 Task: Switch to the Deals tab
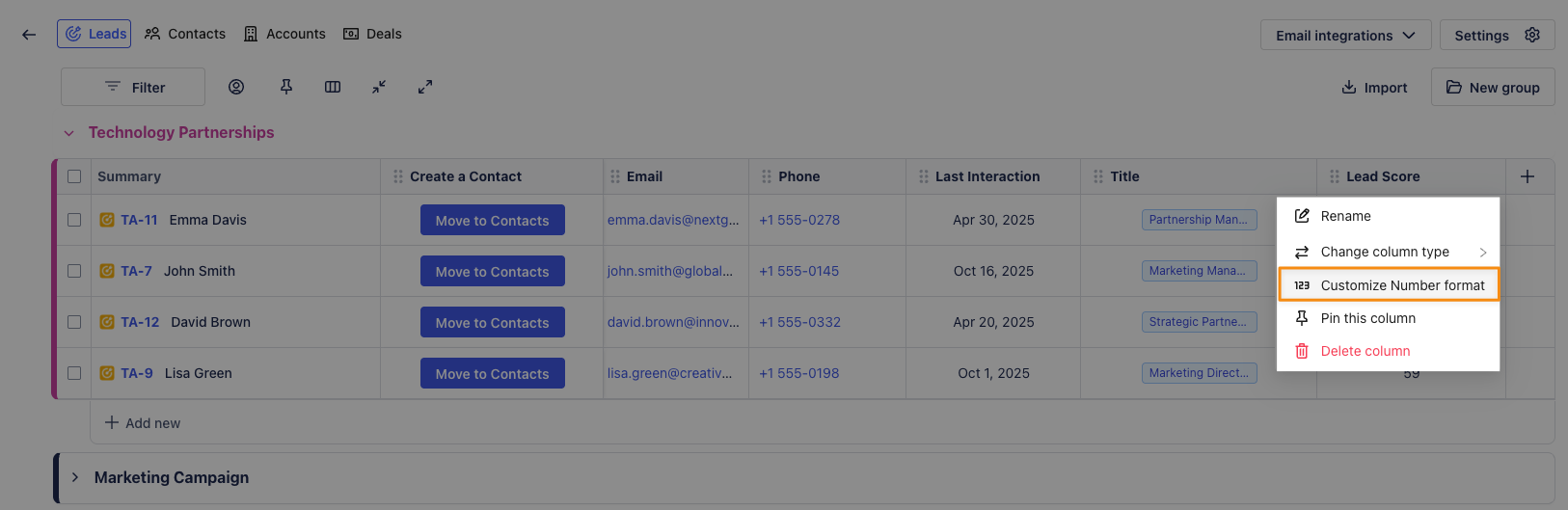(373, 34)
